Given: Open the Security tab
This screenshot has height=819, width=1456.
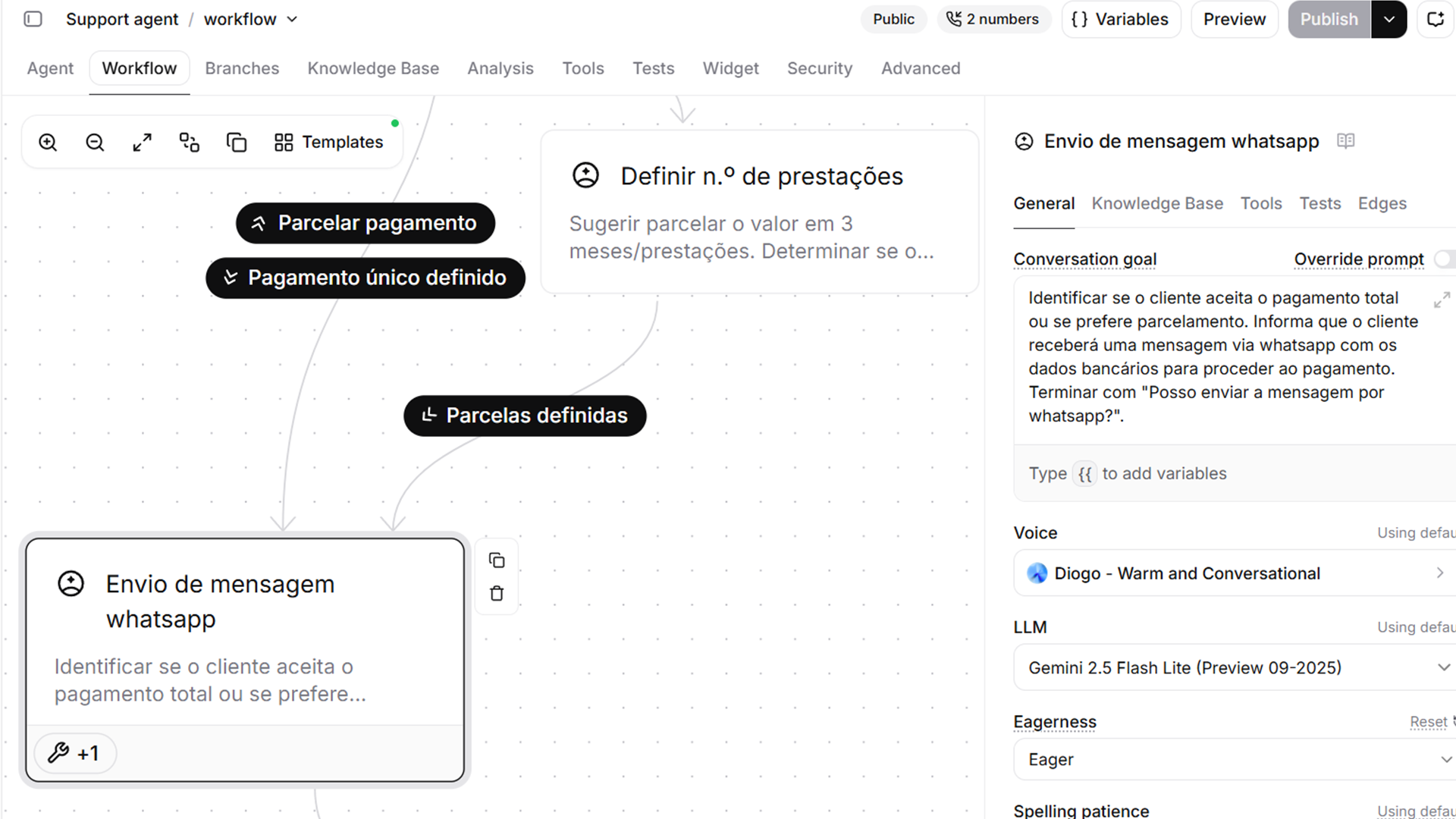Looking at the screenshot, I should [x=820, y=68].
